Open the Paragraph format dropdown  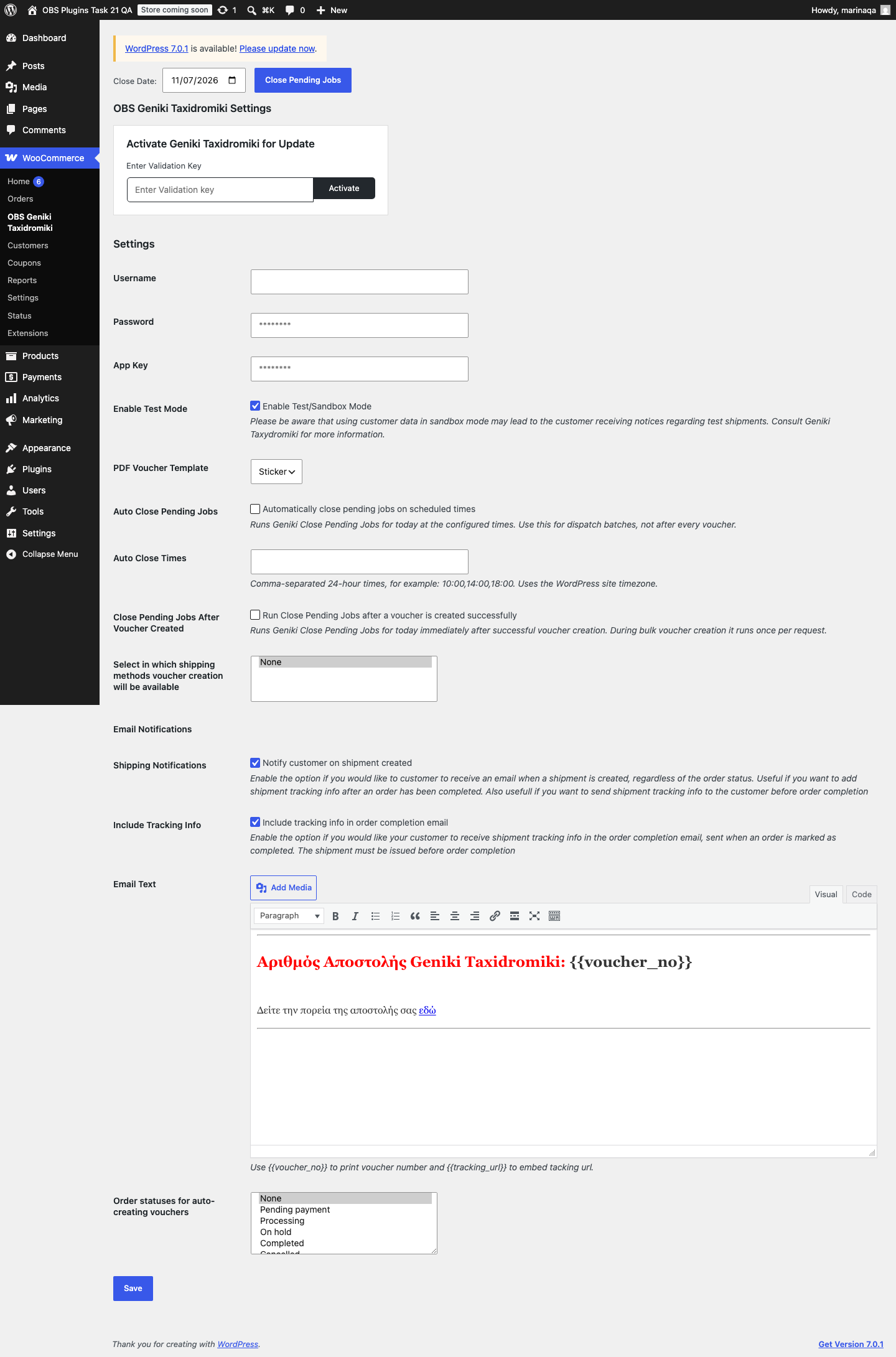pyautogui.click(x=289, y=916)
